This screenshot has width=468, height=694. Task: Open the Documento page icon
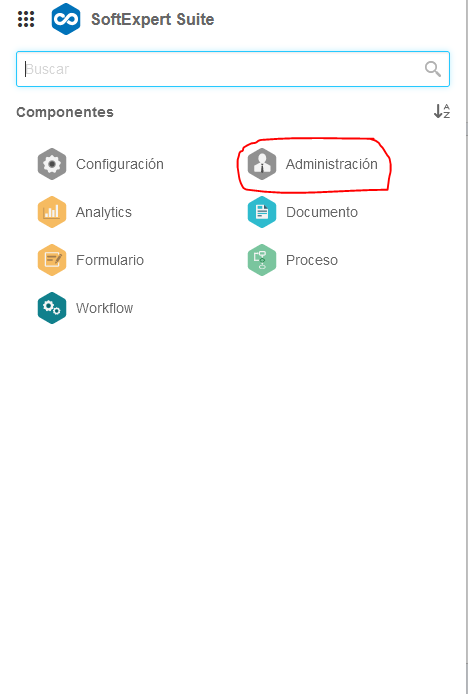[262, 212]
